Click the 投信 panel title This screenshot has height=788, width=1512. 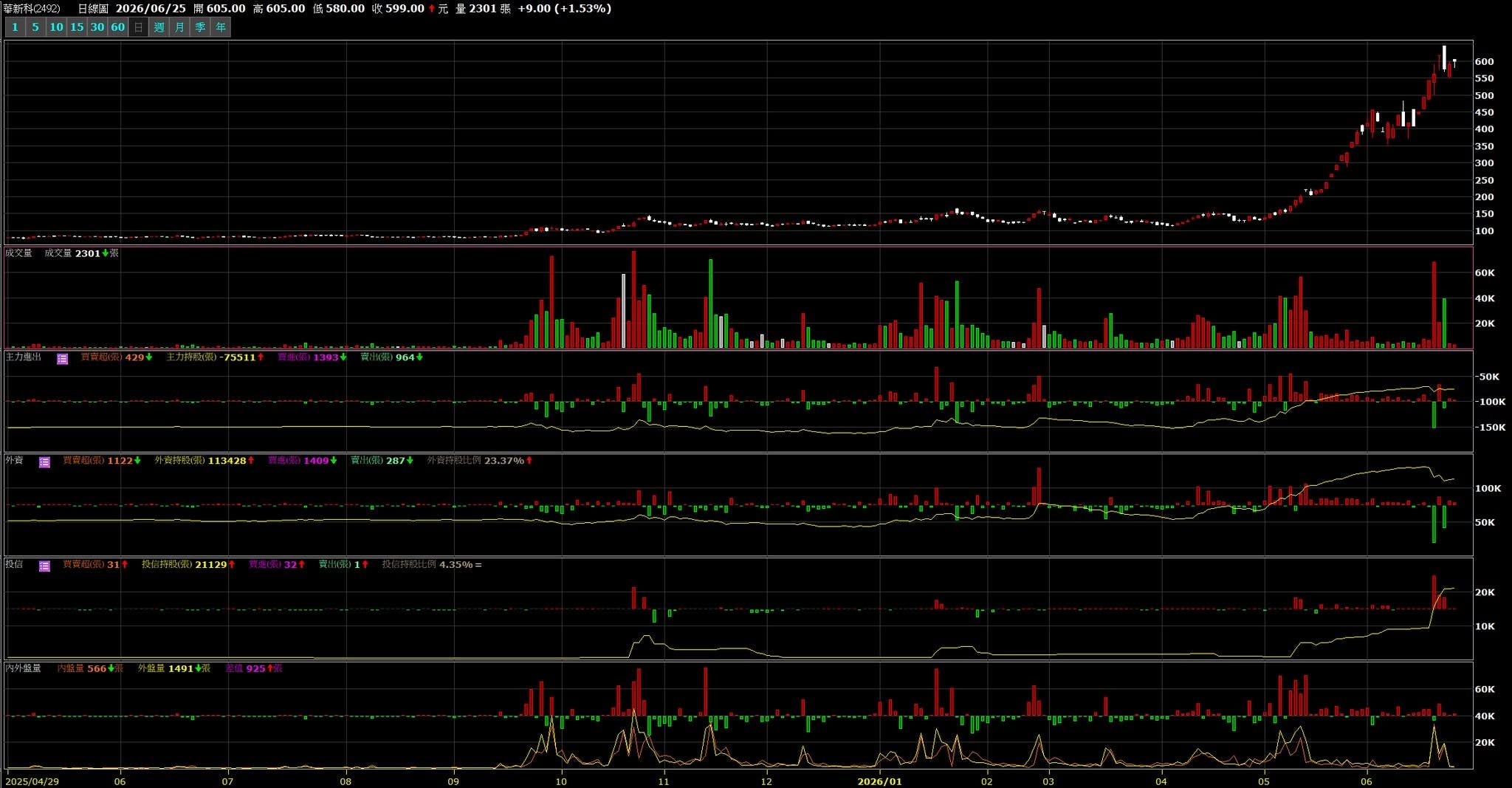[x=14, y=565]
